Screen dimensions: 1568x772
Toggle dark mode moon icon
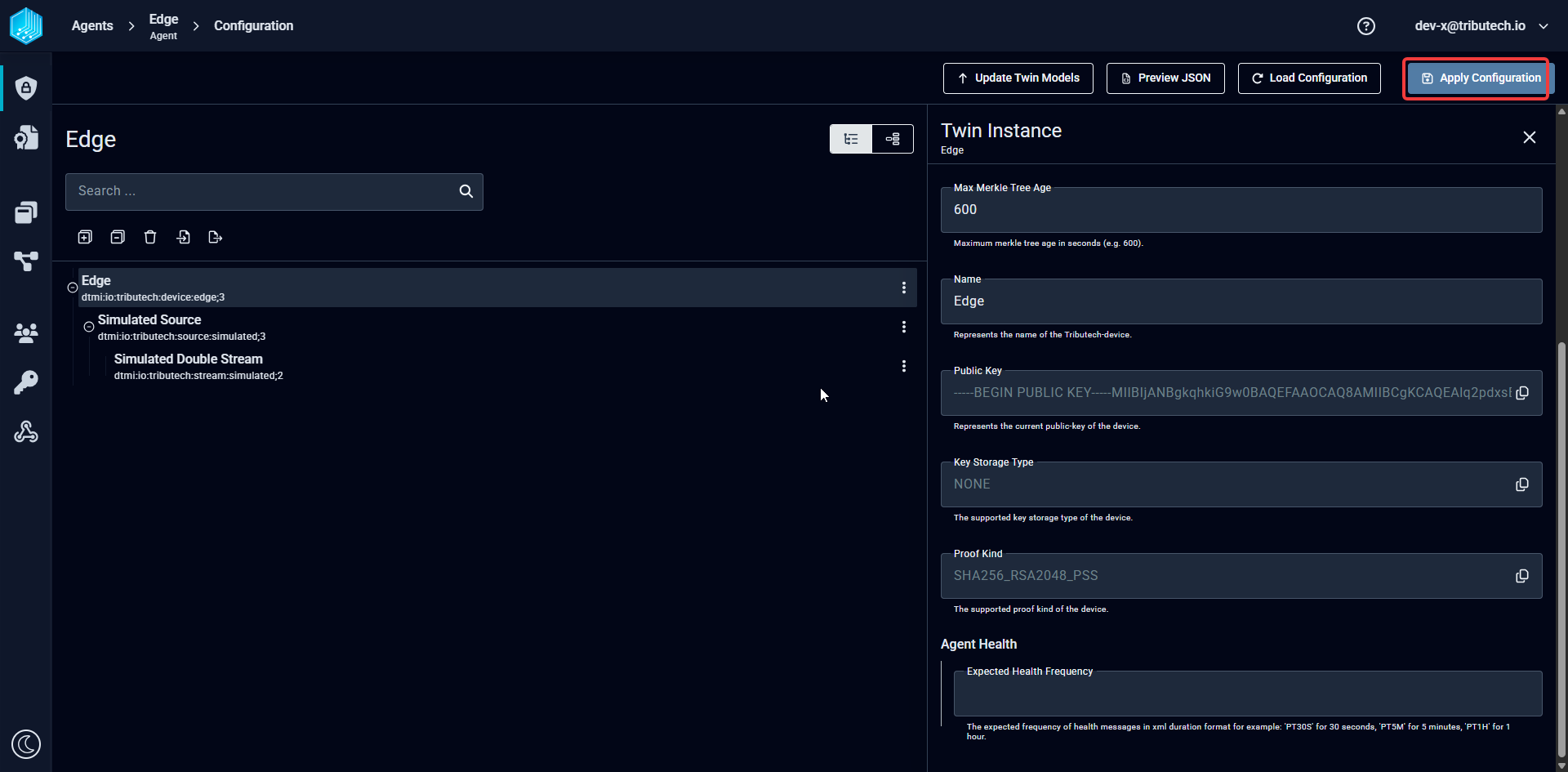(26, 744)
